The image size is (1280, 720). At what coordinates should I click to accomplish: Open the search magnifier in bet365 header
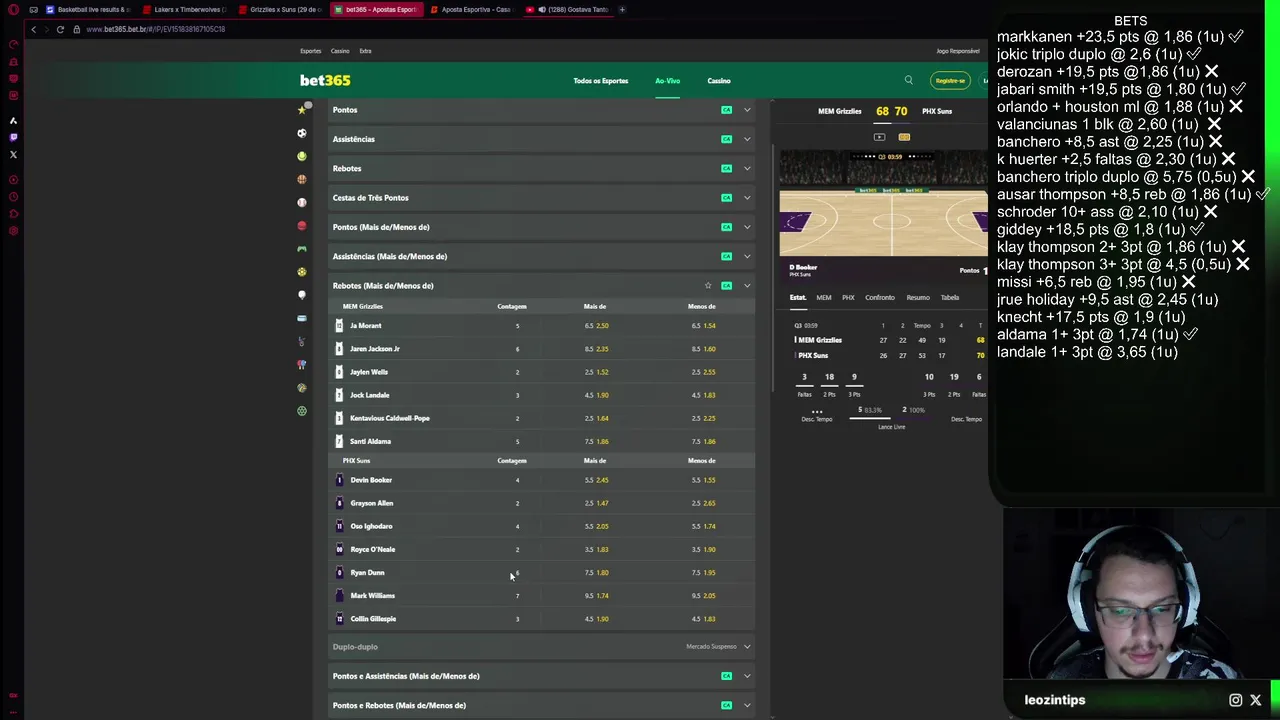[908, 80]
